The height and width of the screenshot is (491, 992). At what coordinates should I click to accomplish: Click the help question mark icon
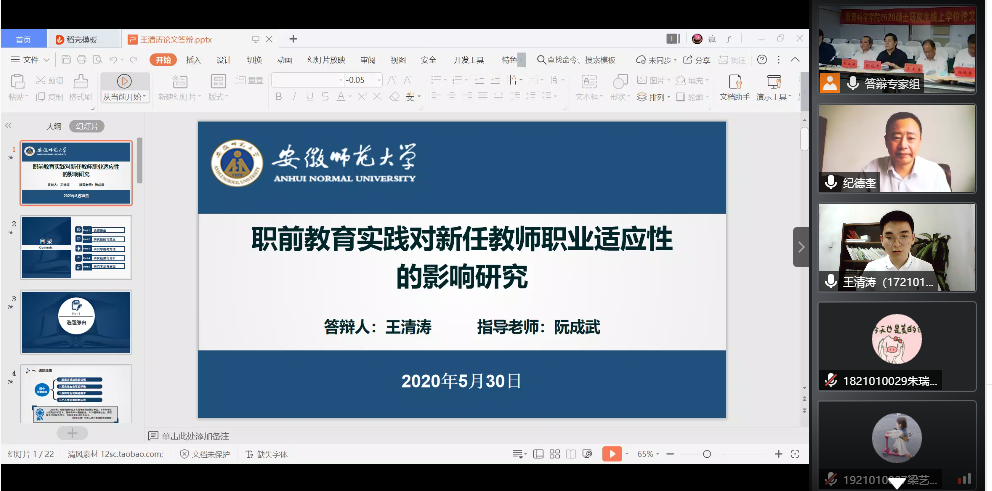click(763, 60)
